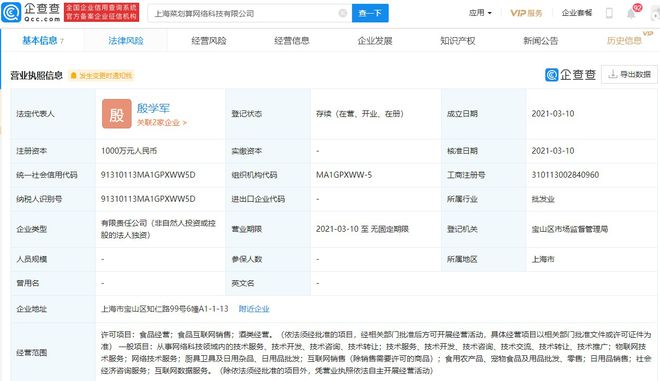
Task: Select taxpayer ID in 纳税人识别号 row
Action: (148, 199)
